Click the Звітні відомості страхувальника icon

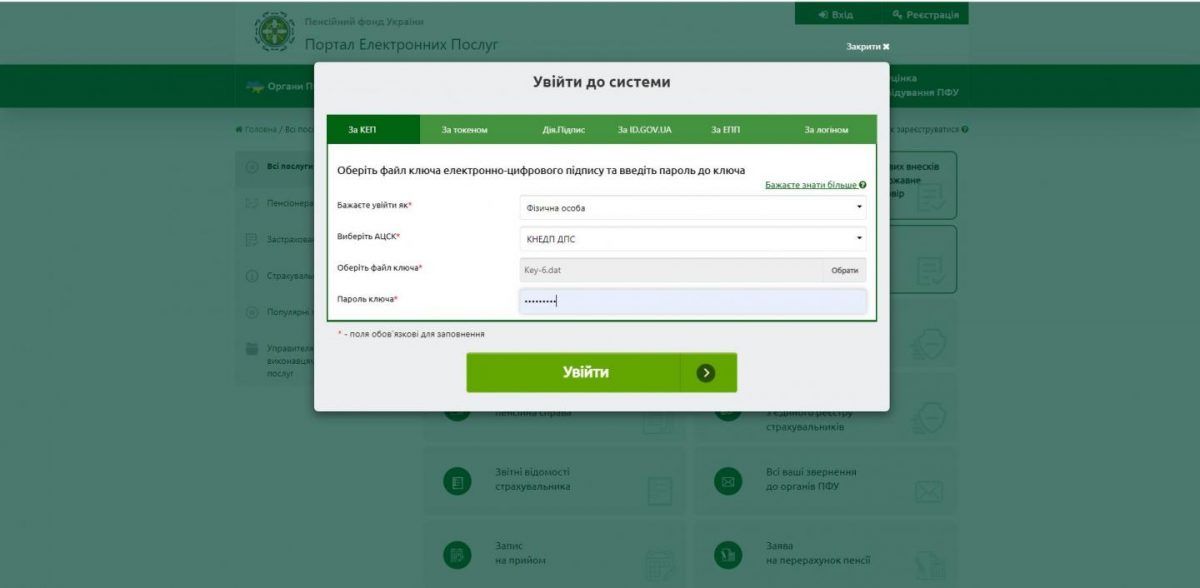tap(457, 482)
